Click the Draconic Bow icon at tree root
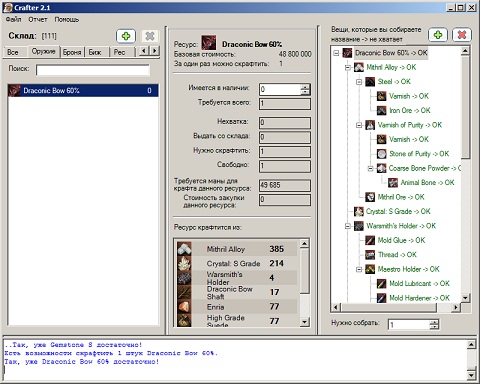This screenshot has width=480, height=384. tap(347, 53)
